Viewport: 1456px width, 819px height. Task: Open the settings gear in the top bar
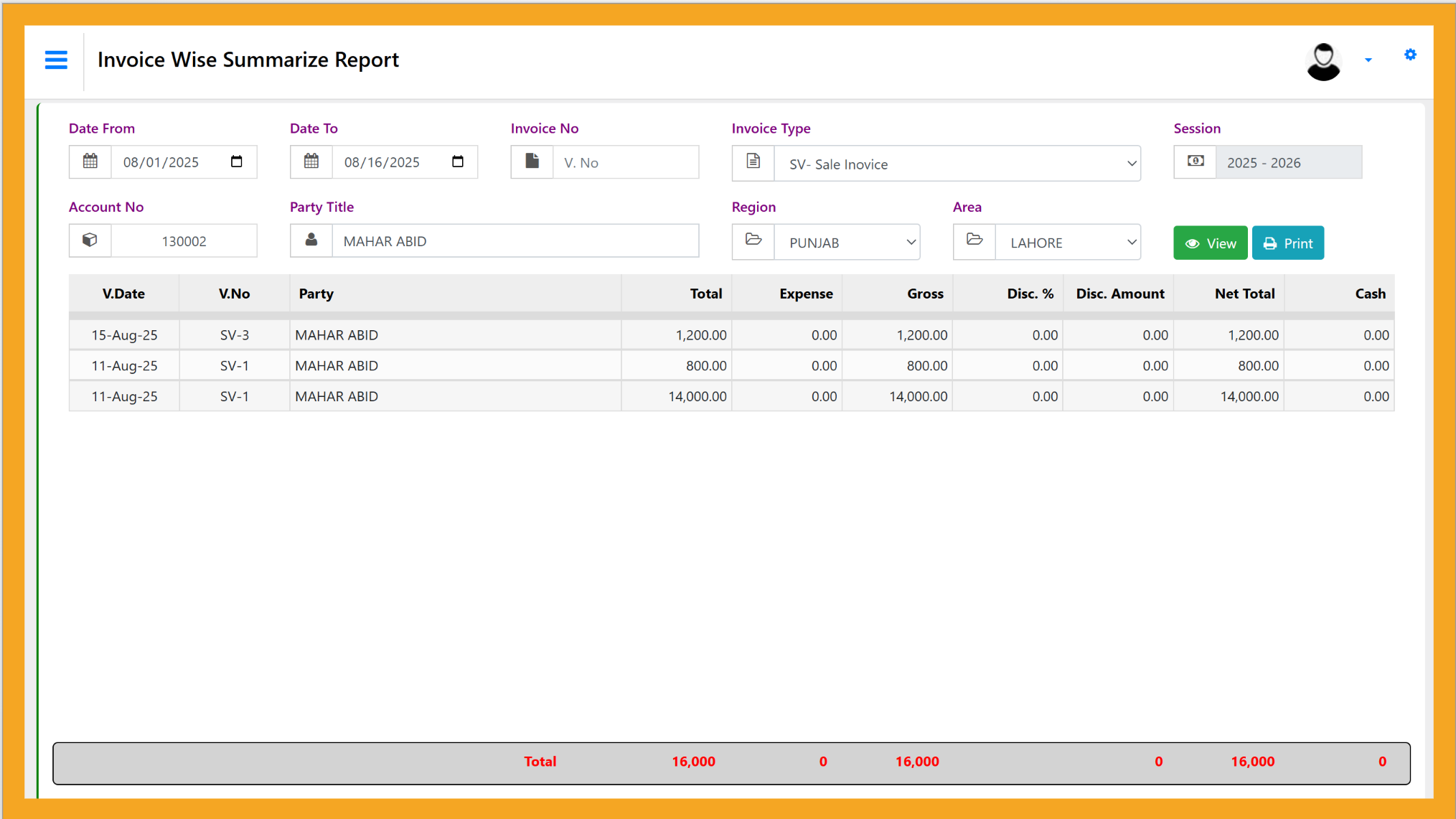[1410, 55]
